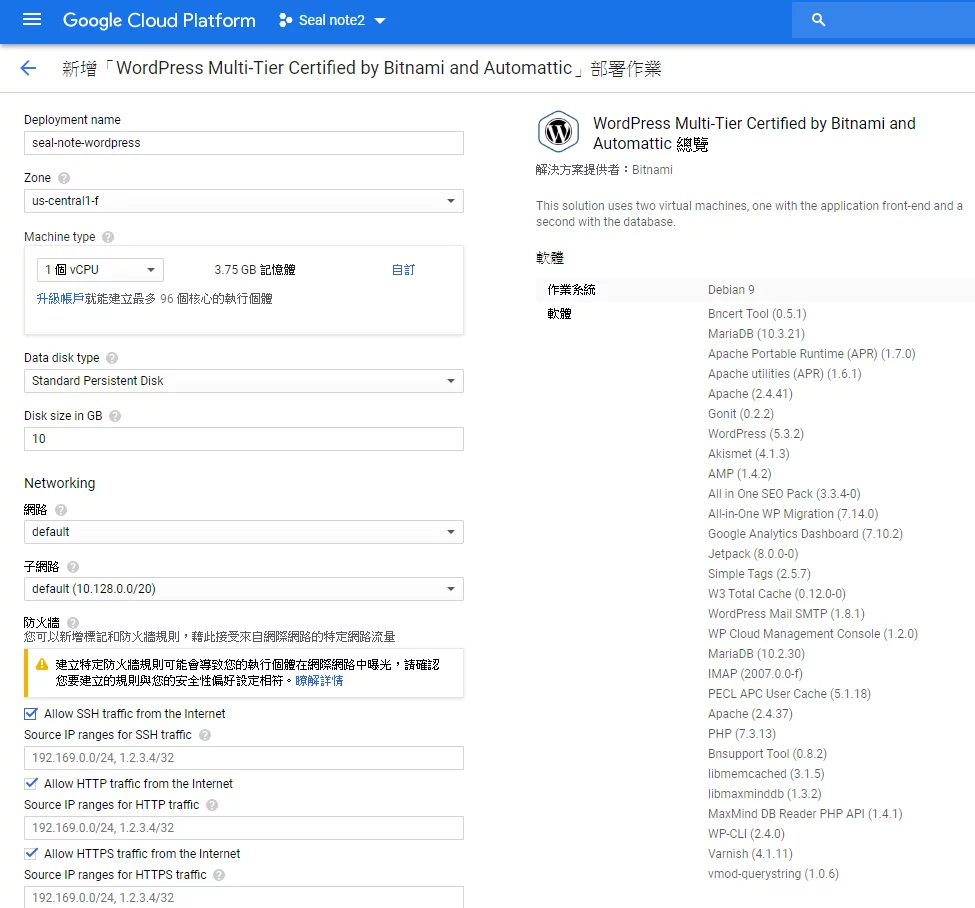Select the text '3.75 GB 記憶體'
The image size is (975, 908).
click(255, 270)
